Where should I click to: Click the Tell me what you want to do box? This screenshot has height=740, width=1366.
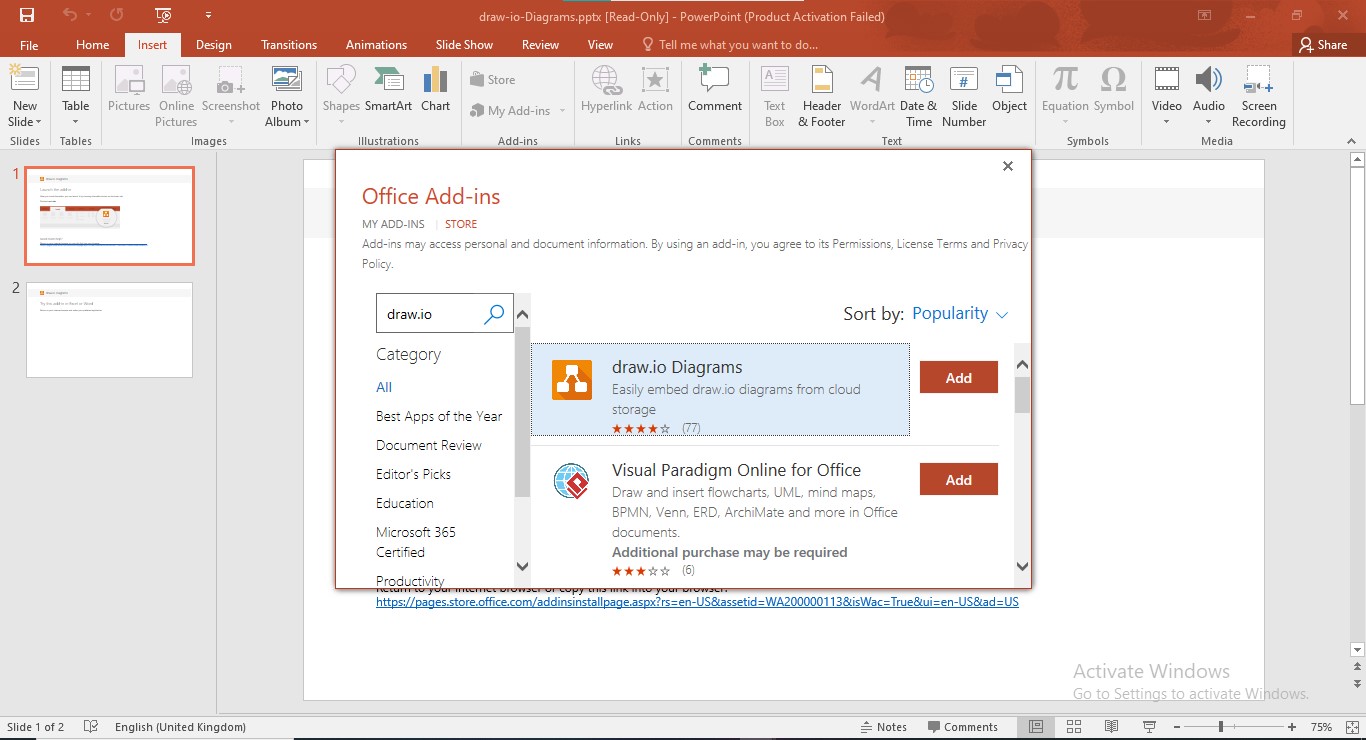point(730,45)
